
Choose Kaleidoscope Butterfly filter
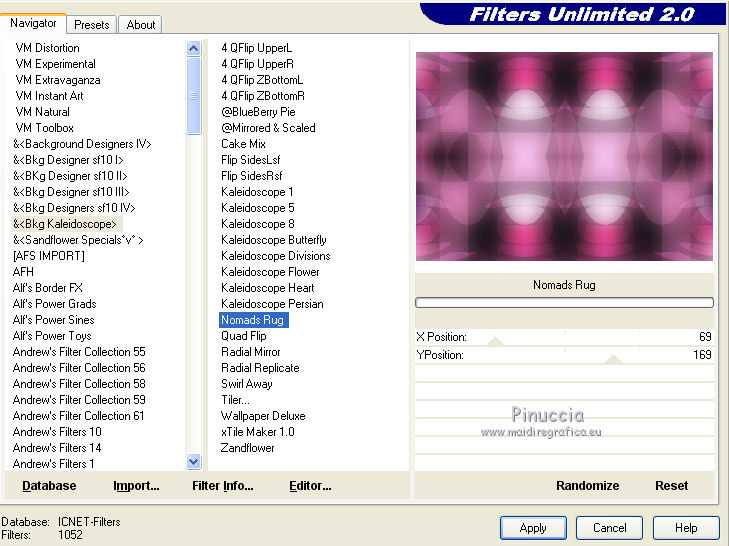tap(274, 240)
